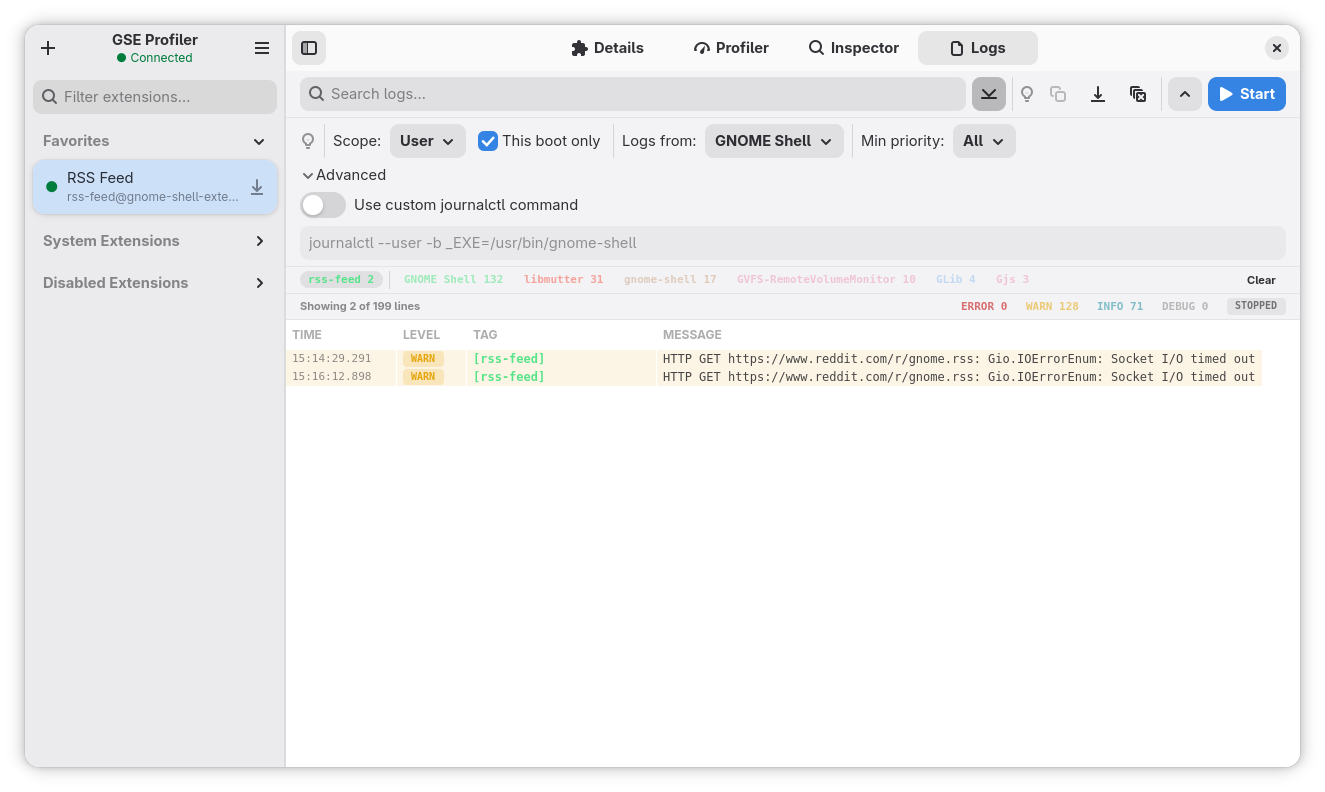Clear logs using the stacked-x icon
The width and height of the screenshot is (1325, 792).
(x=1138, y=94)
